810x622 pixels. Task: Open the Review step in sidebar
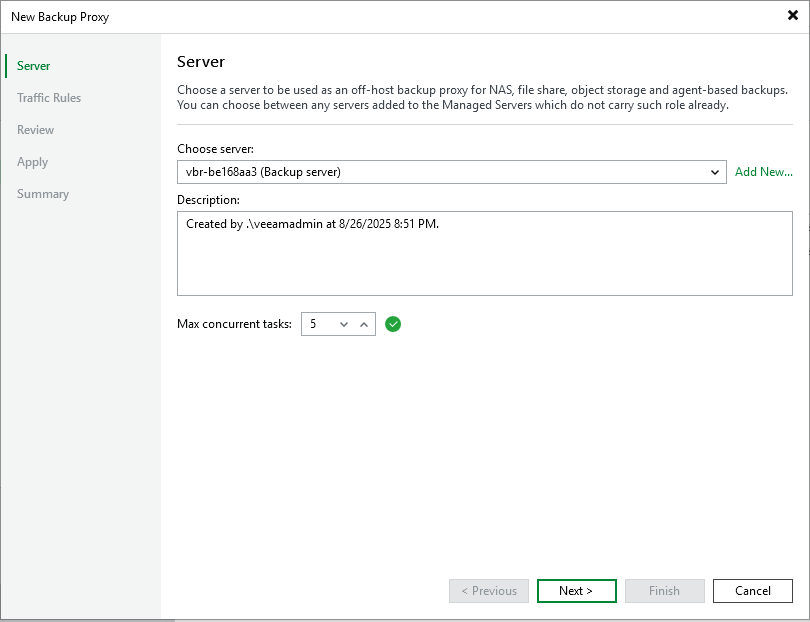click(36, 130)
